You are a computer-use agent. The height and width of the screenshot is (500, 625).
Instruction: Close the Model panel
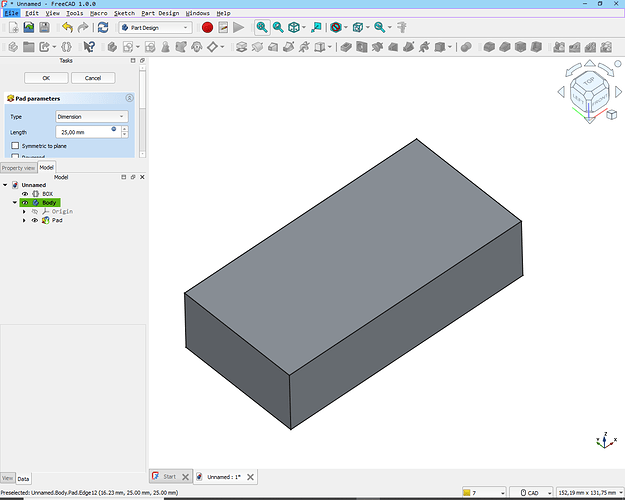(142, 177)
